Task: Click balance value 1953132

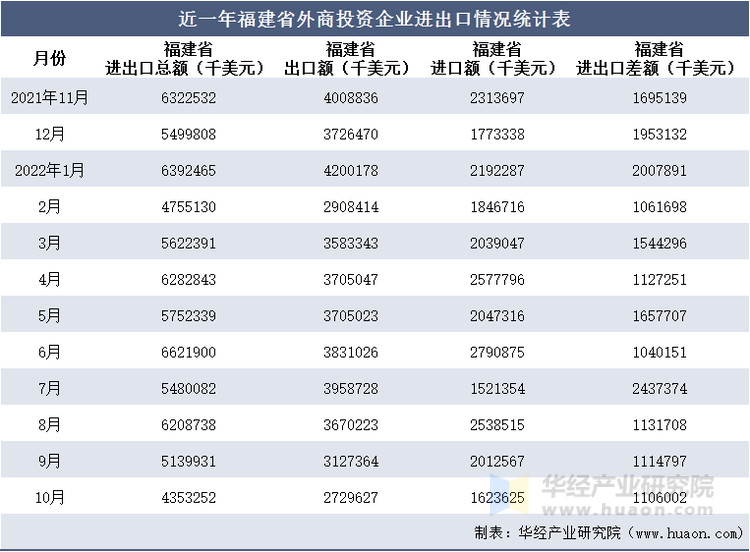Action: pyautogui.click(x=660, y=134)
